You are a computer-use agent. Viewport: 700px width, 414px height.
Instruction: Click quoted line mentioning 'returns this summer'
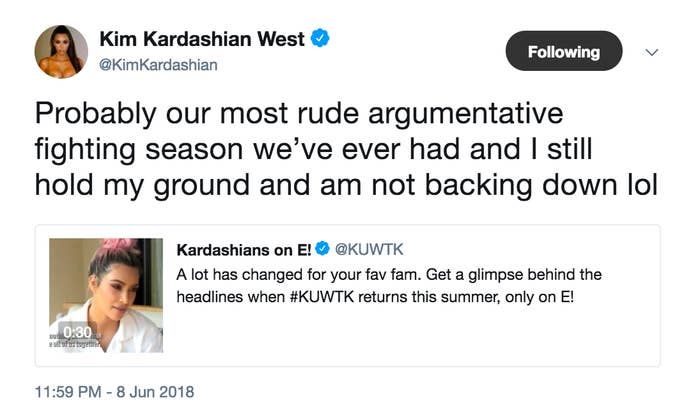(375, 297)
